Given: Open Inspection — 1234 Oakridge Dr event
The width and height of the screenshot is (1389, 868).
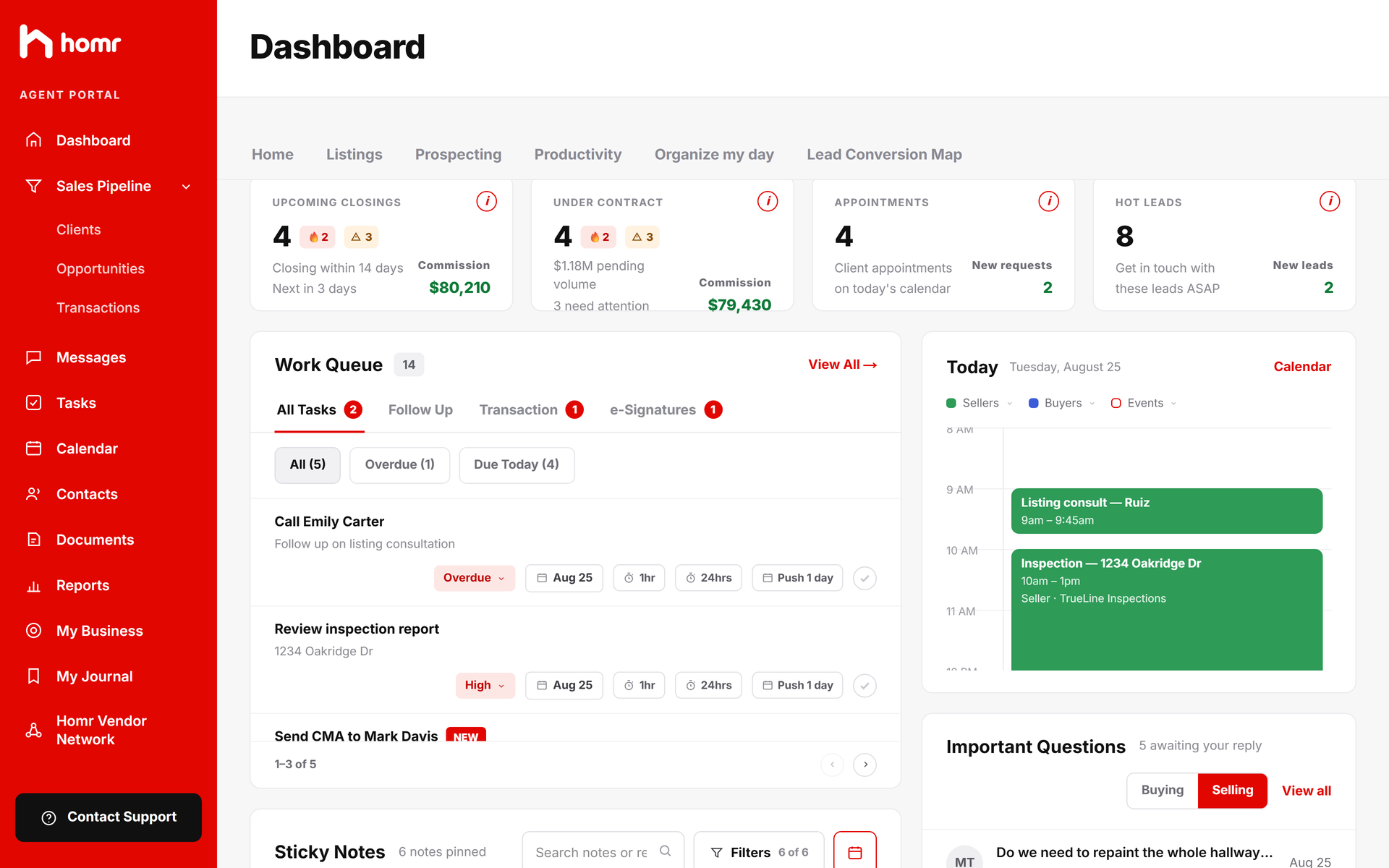Looking at the screenshot, I should point(1167,610).
